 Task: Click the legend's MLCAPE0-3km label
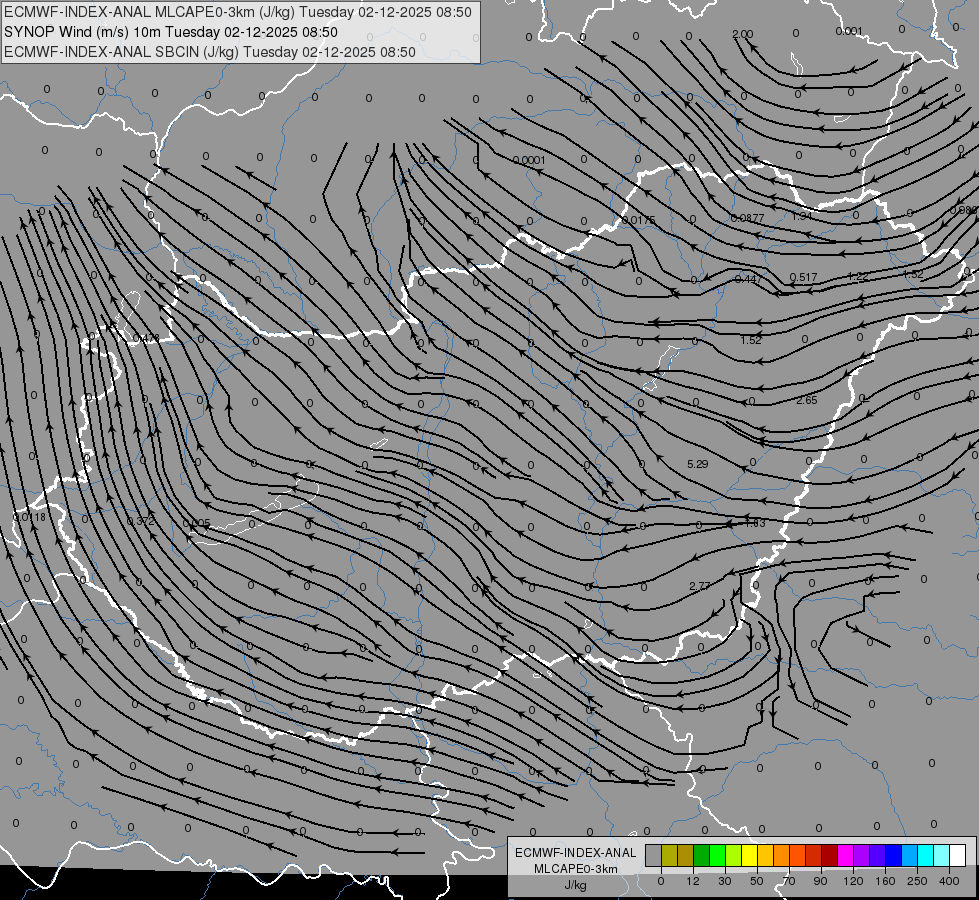click(575, 869)
